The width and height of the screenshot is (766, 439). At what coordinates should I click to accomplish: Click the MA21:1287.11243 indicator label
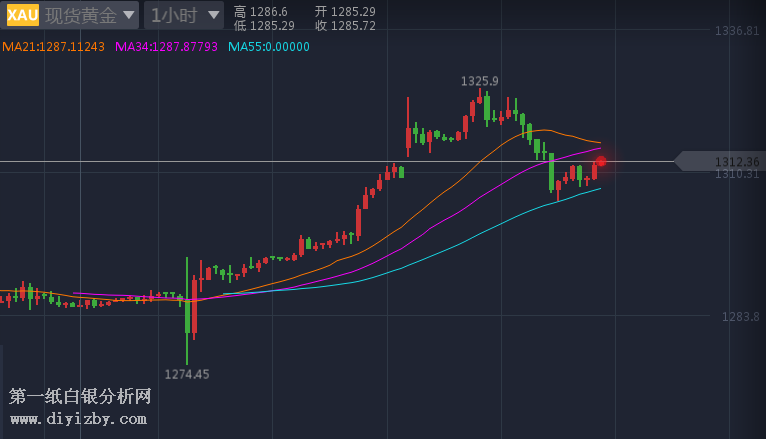point(53,47)
